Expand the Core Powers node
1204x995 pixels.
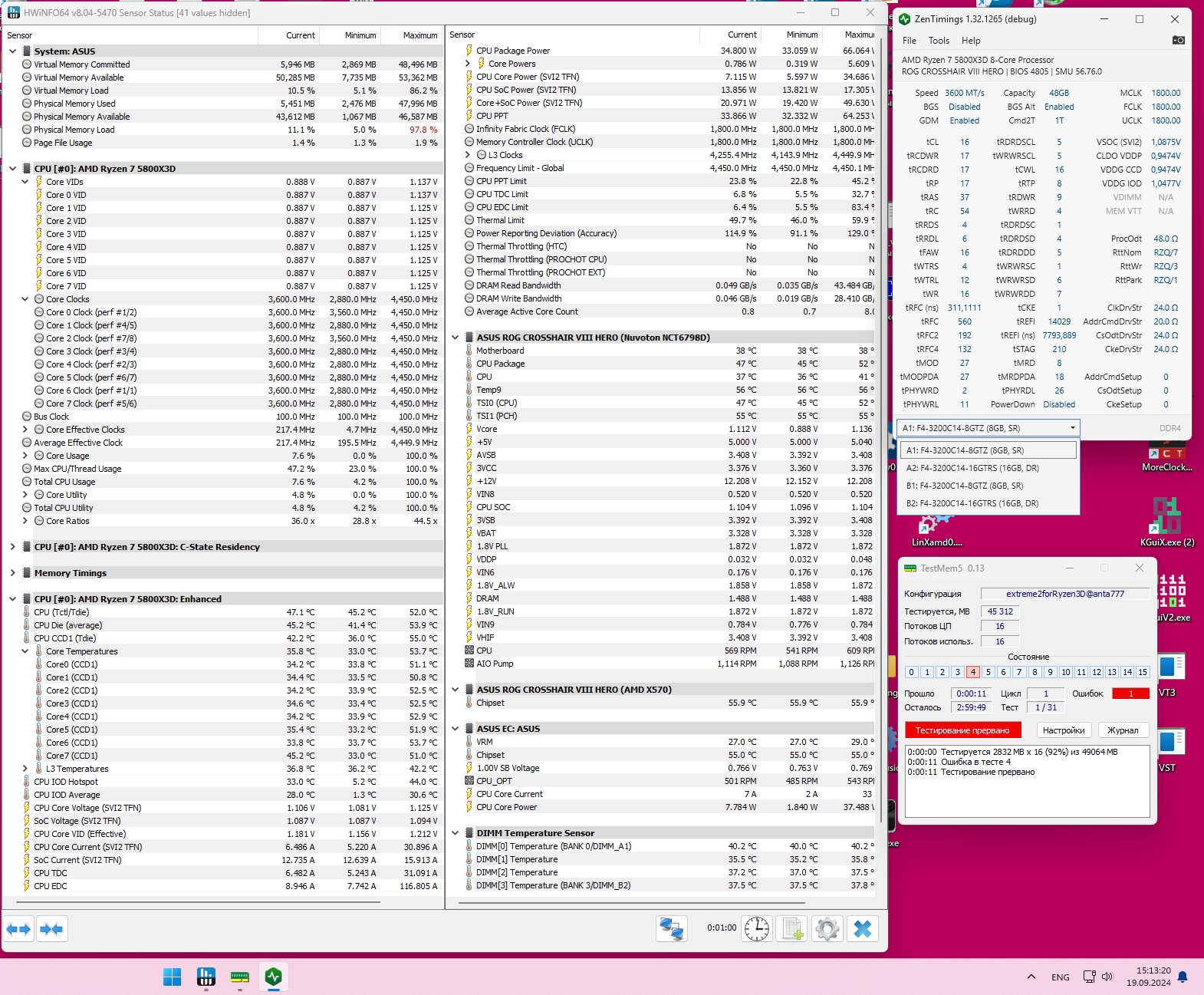coord(467,64)
